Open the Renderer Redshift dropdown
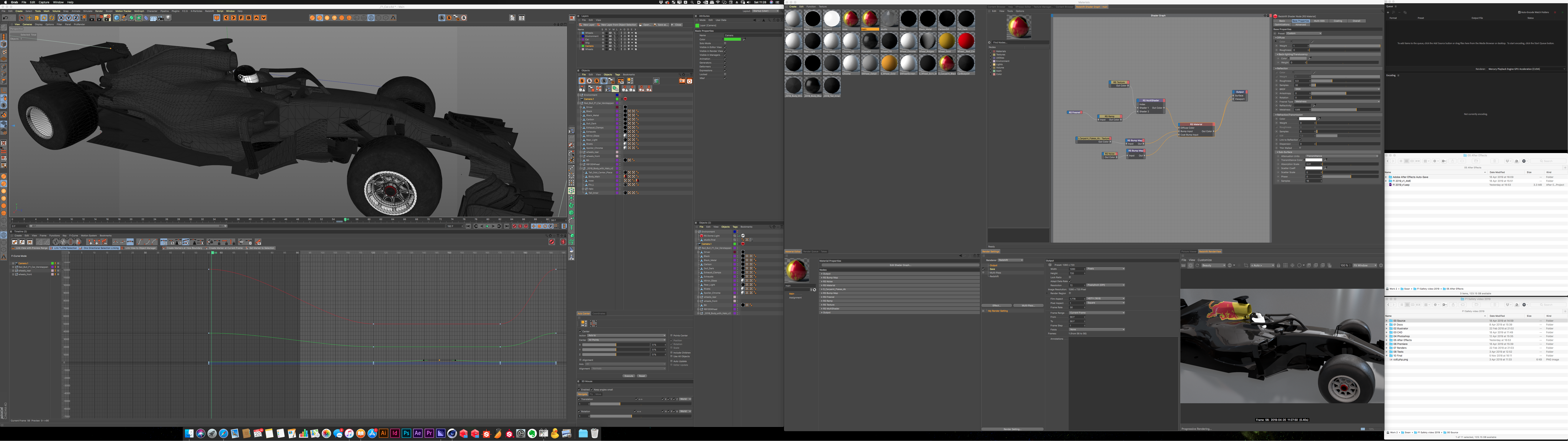Image resolution: width=1568 pixels, height=441 pixels. pos(1010,260)
